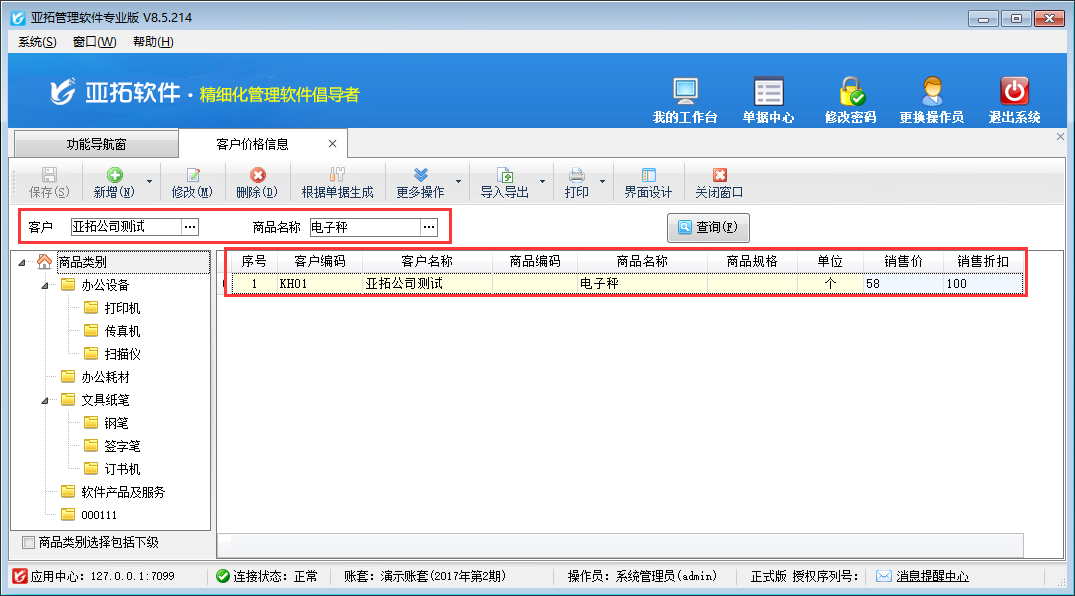
Task: Open 我的工作台 from the header
Action: (x=685, y=93)
